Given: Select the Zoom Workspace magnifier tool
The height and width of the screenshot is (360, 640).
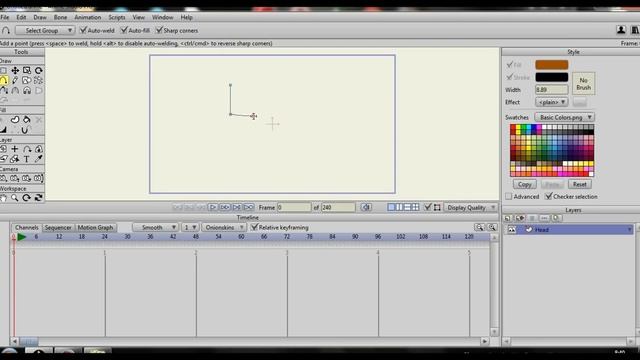Looking at the screenshot, I should pos(15,198).
